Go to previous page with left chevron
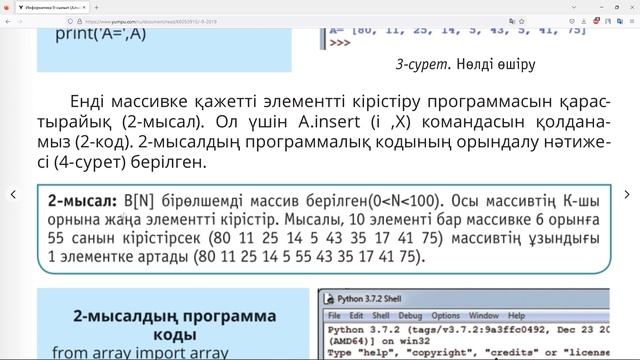 tap(13, 194)
